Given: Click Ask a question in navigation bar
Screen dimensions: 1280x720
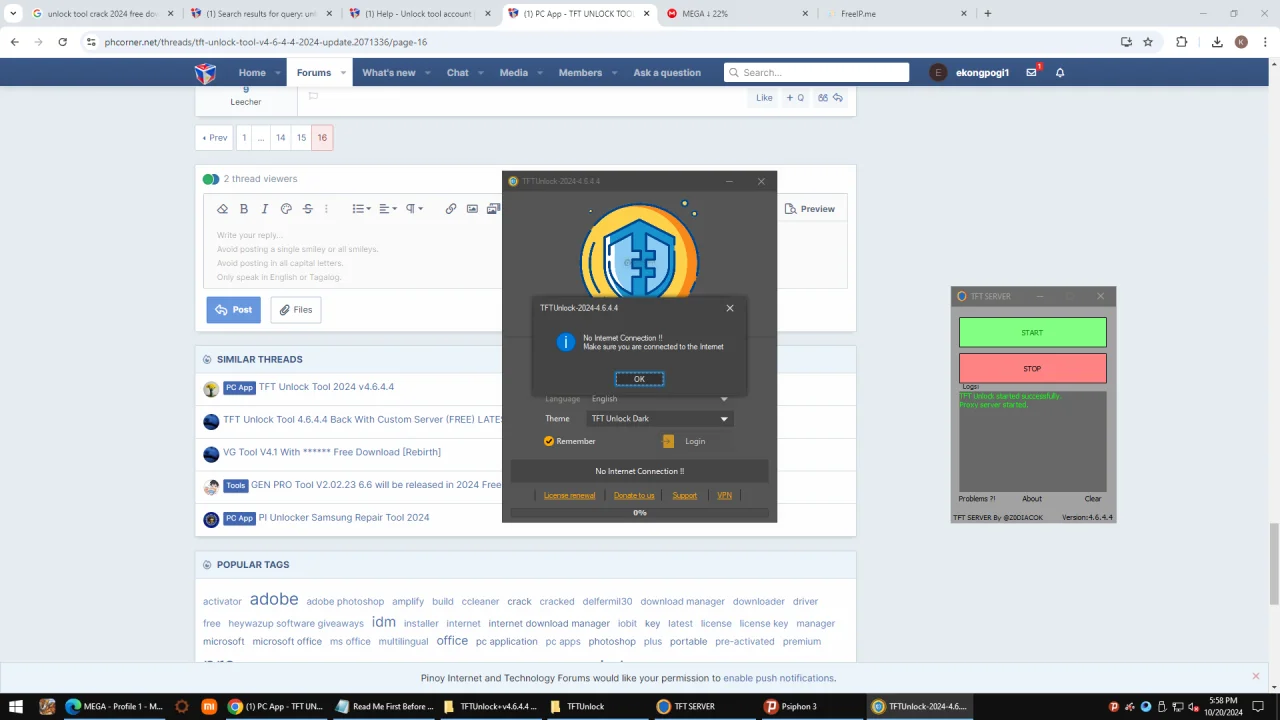Looking at the screenshot, I should [x=667, y=72].
